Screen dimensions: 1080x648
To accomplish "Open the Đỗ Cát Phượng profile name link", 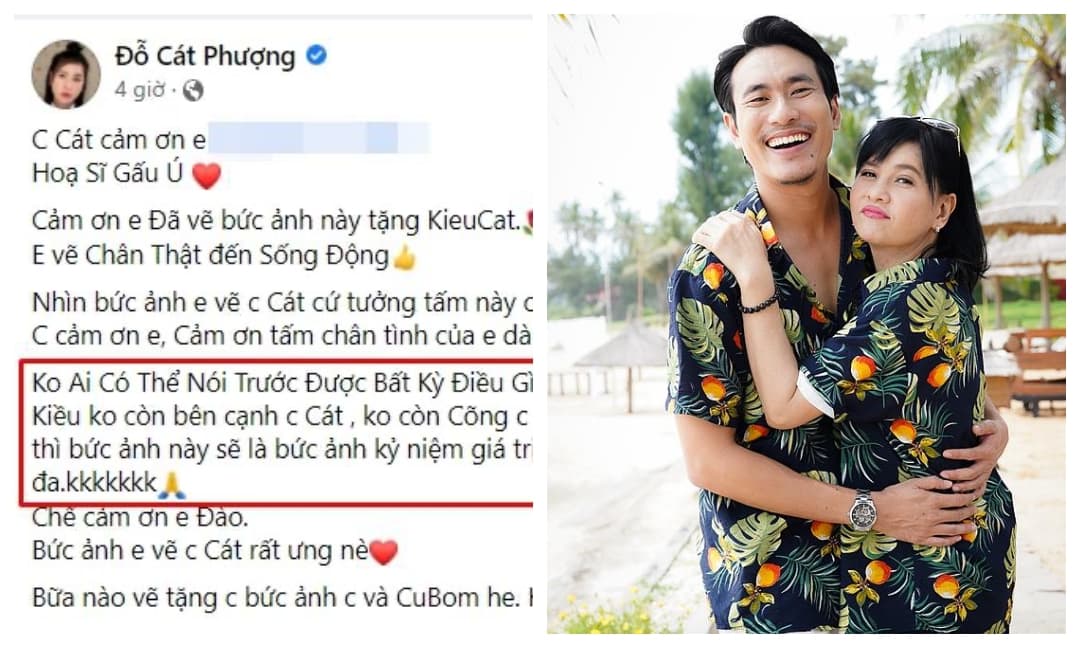I will (x=205, y=56).
